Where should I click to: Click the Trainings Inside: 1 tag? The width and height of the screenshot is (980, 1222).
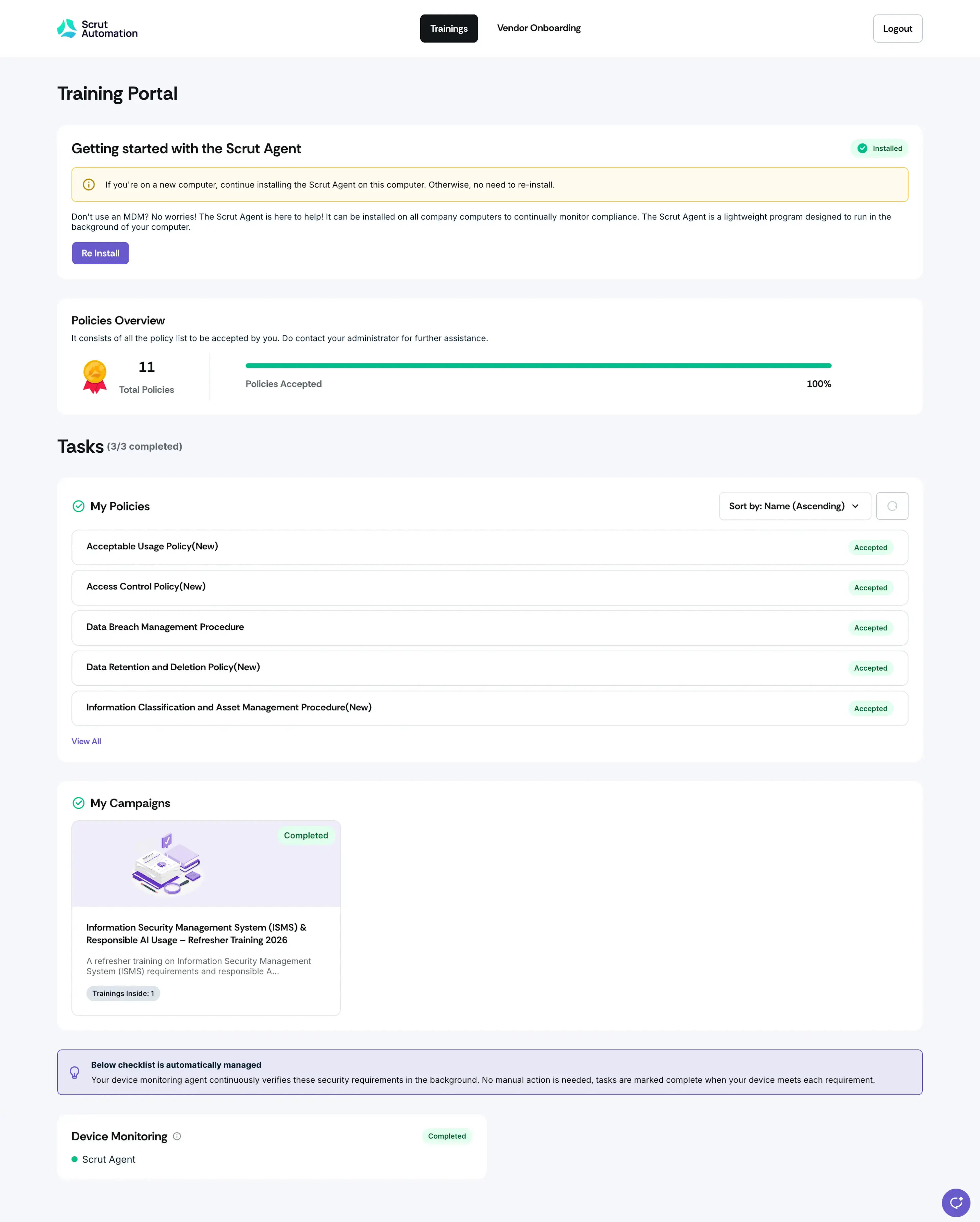[123, 994]
